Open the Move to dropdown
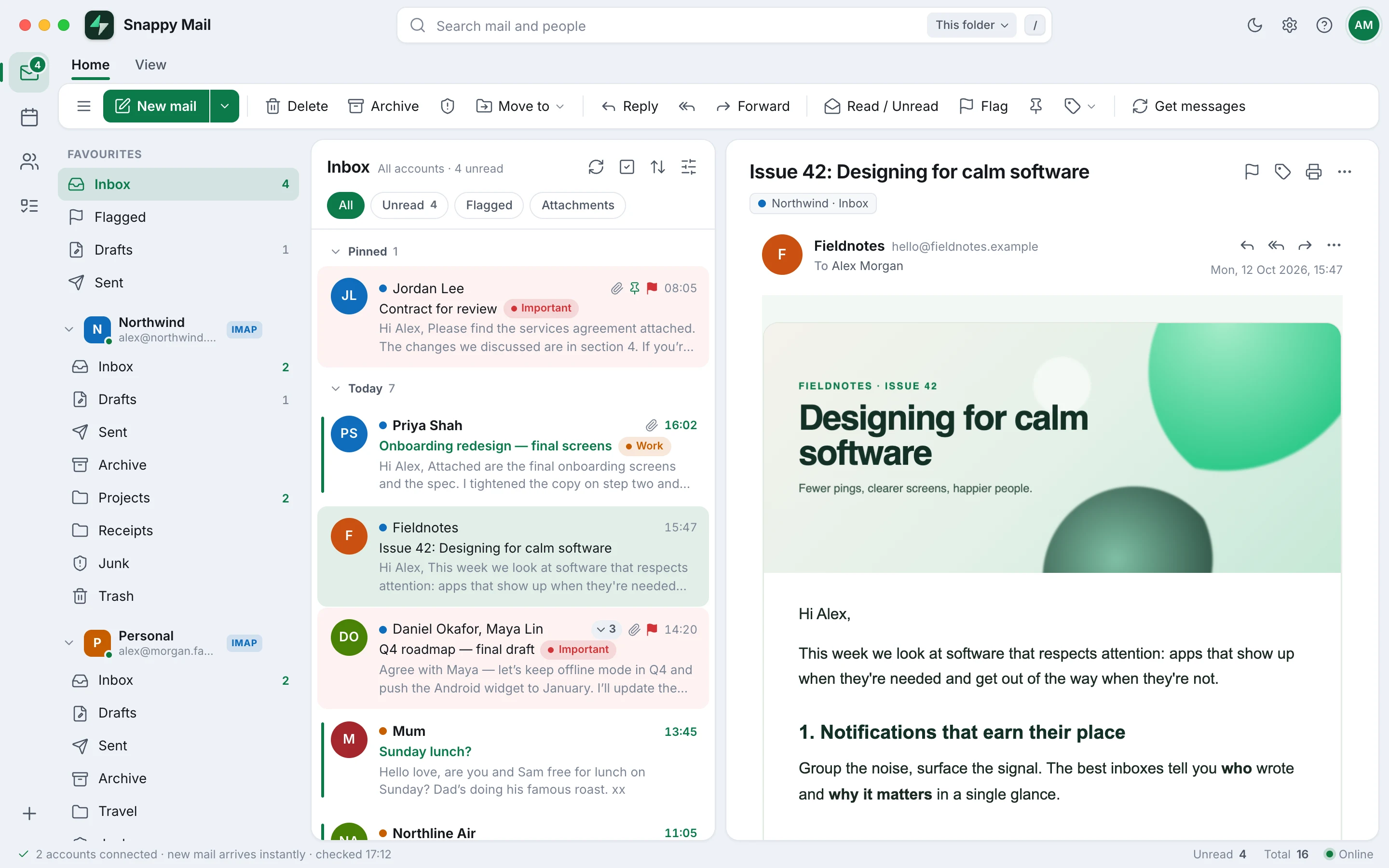This screenshot has width=1389, height=868. [520, 106]
